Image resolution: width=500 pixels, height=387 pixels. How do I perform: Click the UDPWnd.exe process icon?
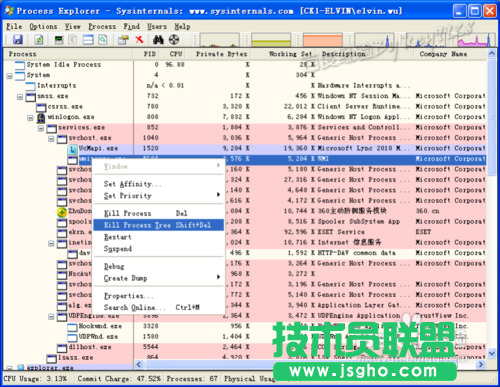click(x=72, y=337)
